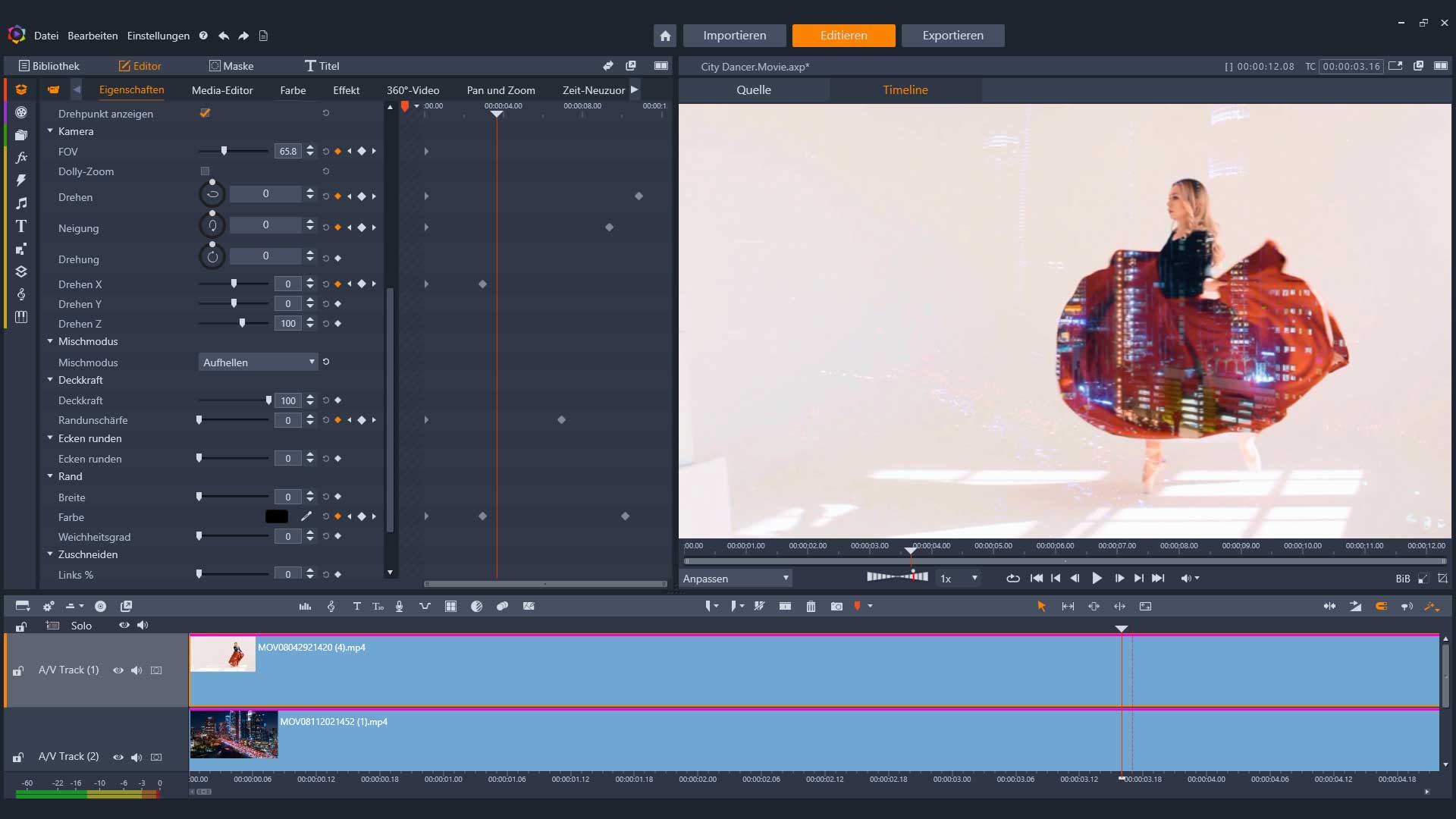Open the music note audio panel
1456x819 pixels.
(21, 203)
